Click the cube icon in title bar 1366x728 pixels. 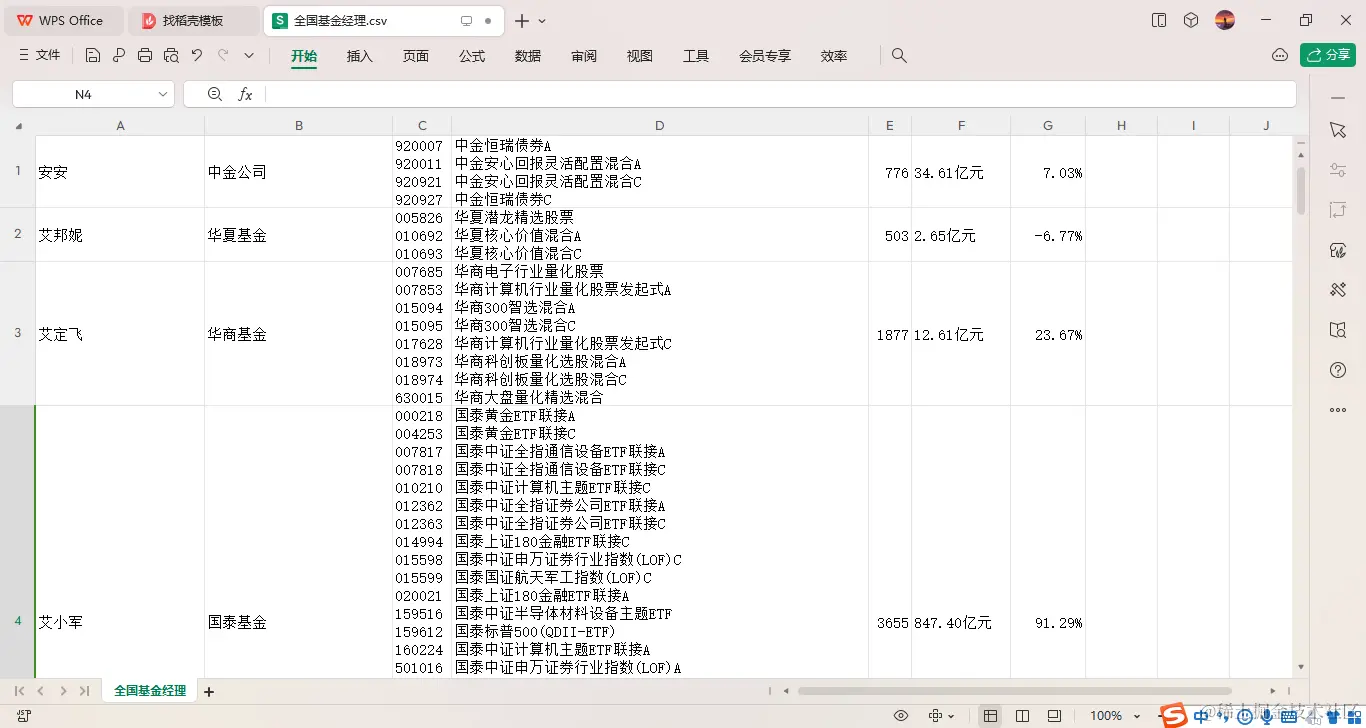pyautogui.click(x=1191, y=20)
